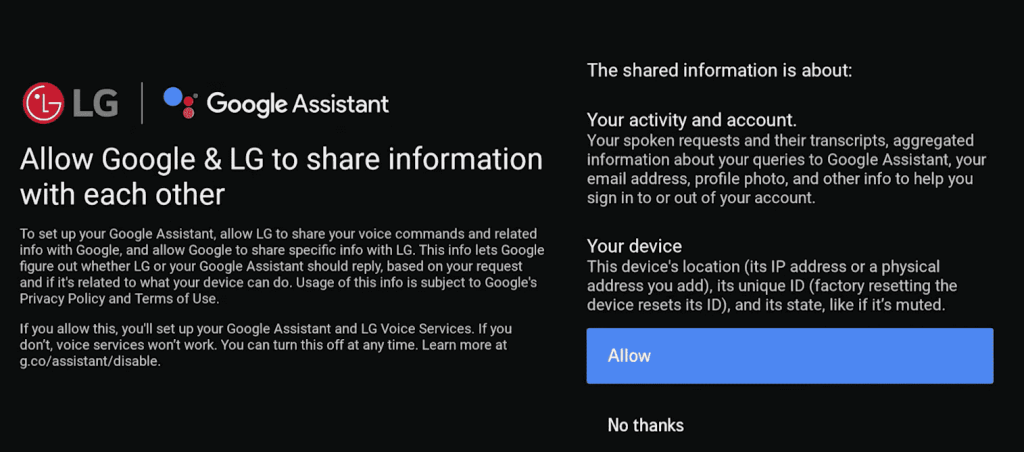Click the 'Your activity and account.' heading
This screenshot has height=452, width=1024.
[692, 120]
